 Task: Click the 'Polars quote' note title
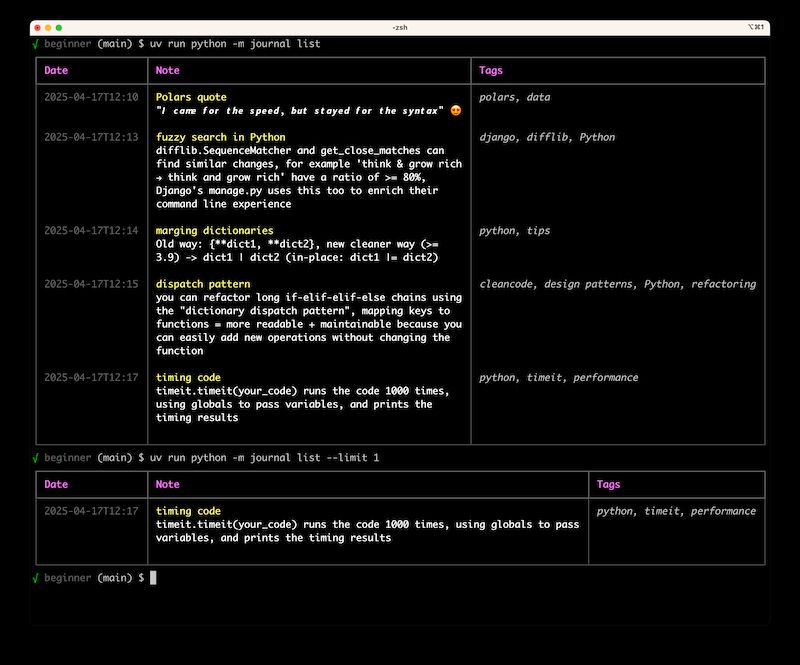pos(191,97)
